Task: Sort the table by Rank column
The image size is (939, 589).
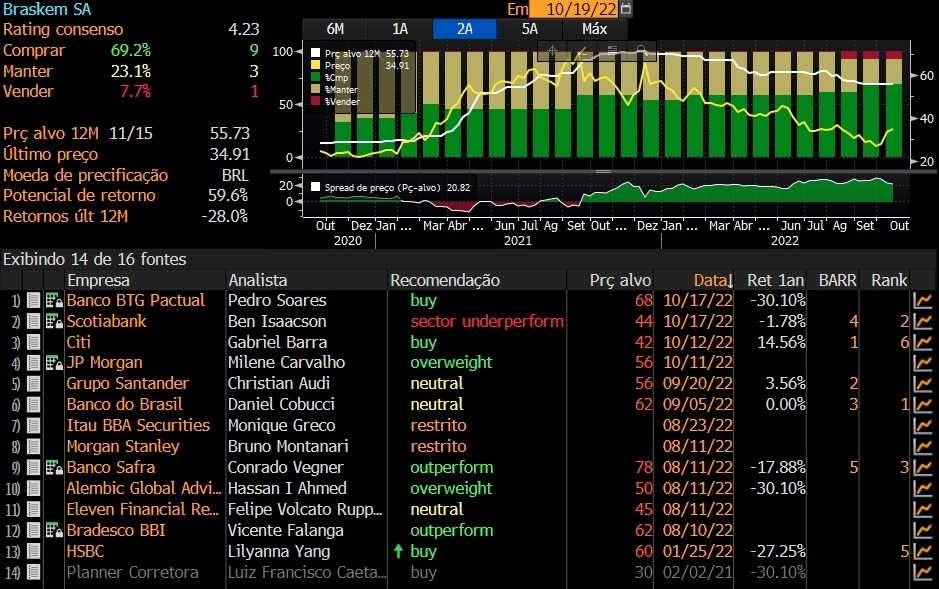Action: point(889,280)
